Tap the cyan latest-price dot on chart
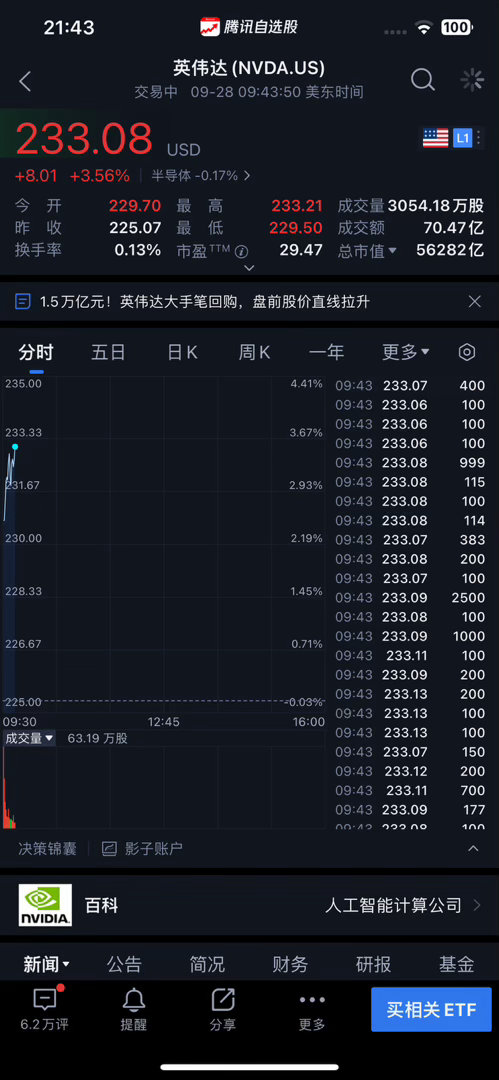The image size is (499, 1080). [x=14, y=447]
